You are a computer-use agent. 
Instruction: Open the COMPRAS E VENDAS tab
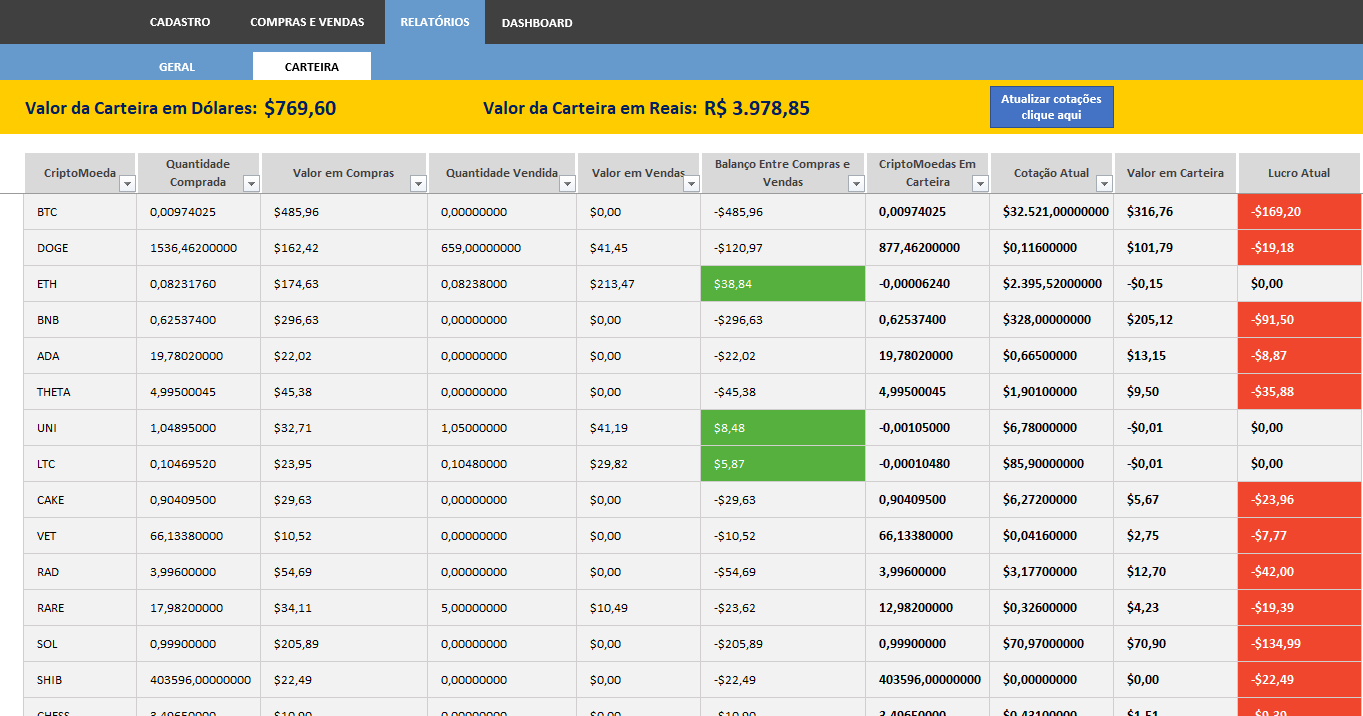point(307,22)
